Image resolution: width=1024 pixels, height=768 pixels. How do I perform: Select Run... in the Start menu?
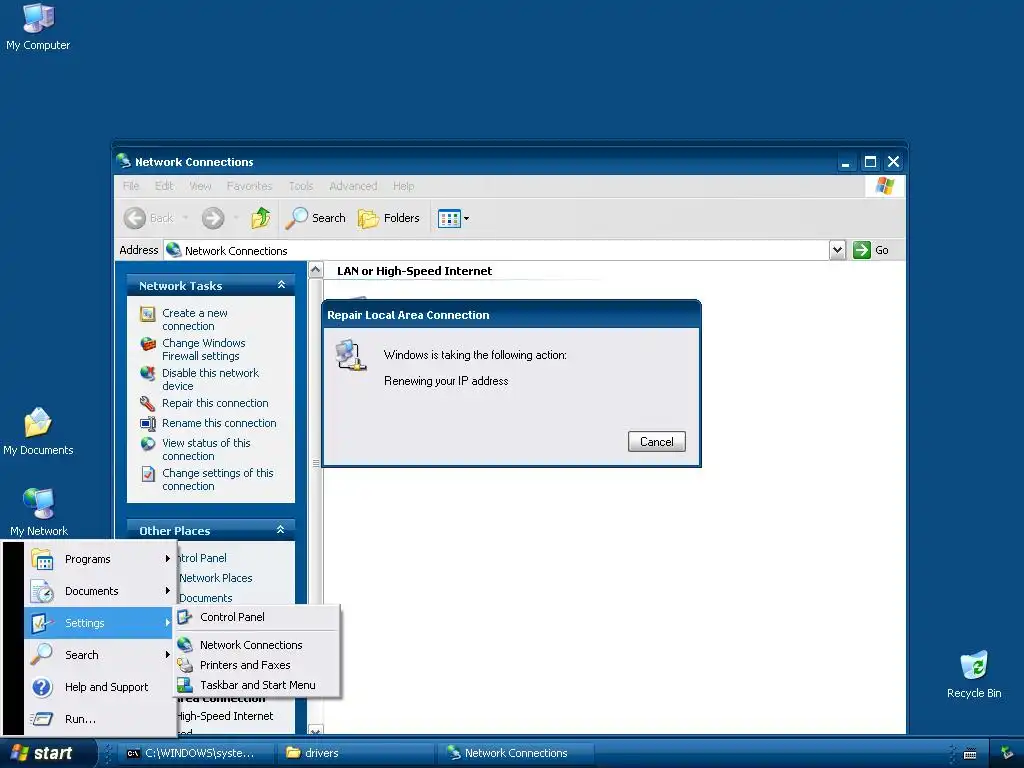pos(100,719)
